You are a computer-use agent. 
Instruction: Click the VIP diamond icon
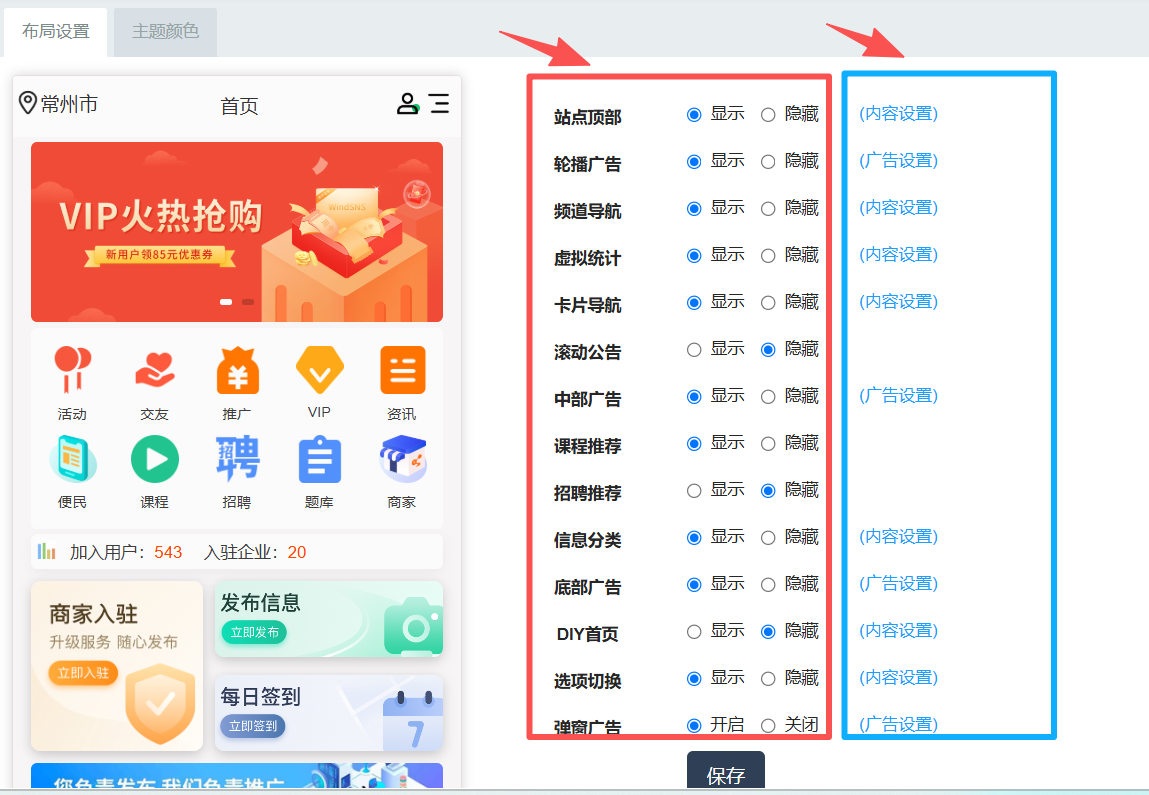pyautogui.click(x=319, y=370)
